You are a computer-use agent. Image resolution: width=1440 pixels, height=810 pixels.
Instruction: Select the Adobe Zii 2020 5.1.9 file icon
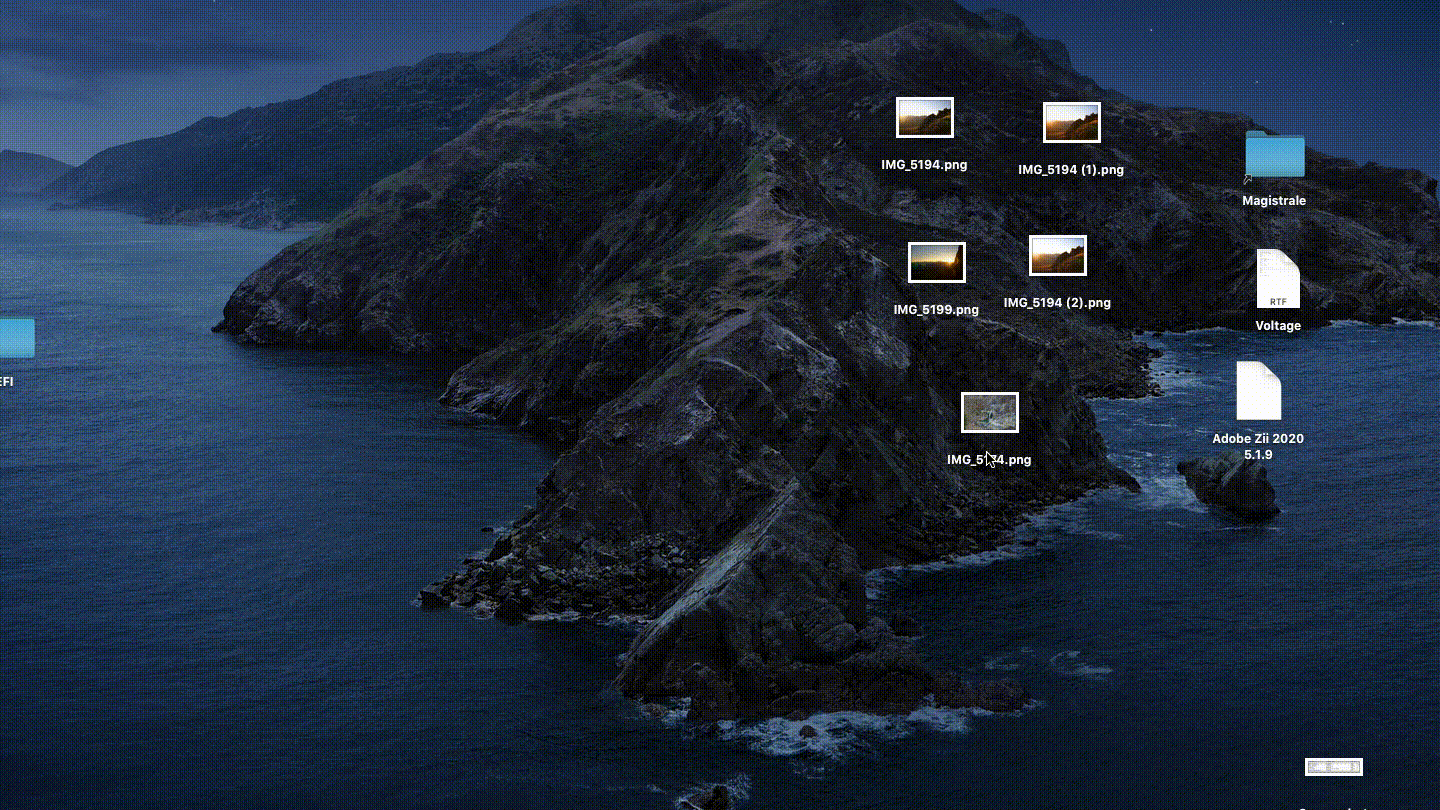point(1259,391)
